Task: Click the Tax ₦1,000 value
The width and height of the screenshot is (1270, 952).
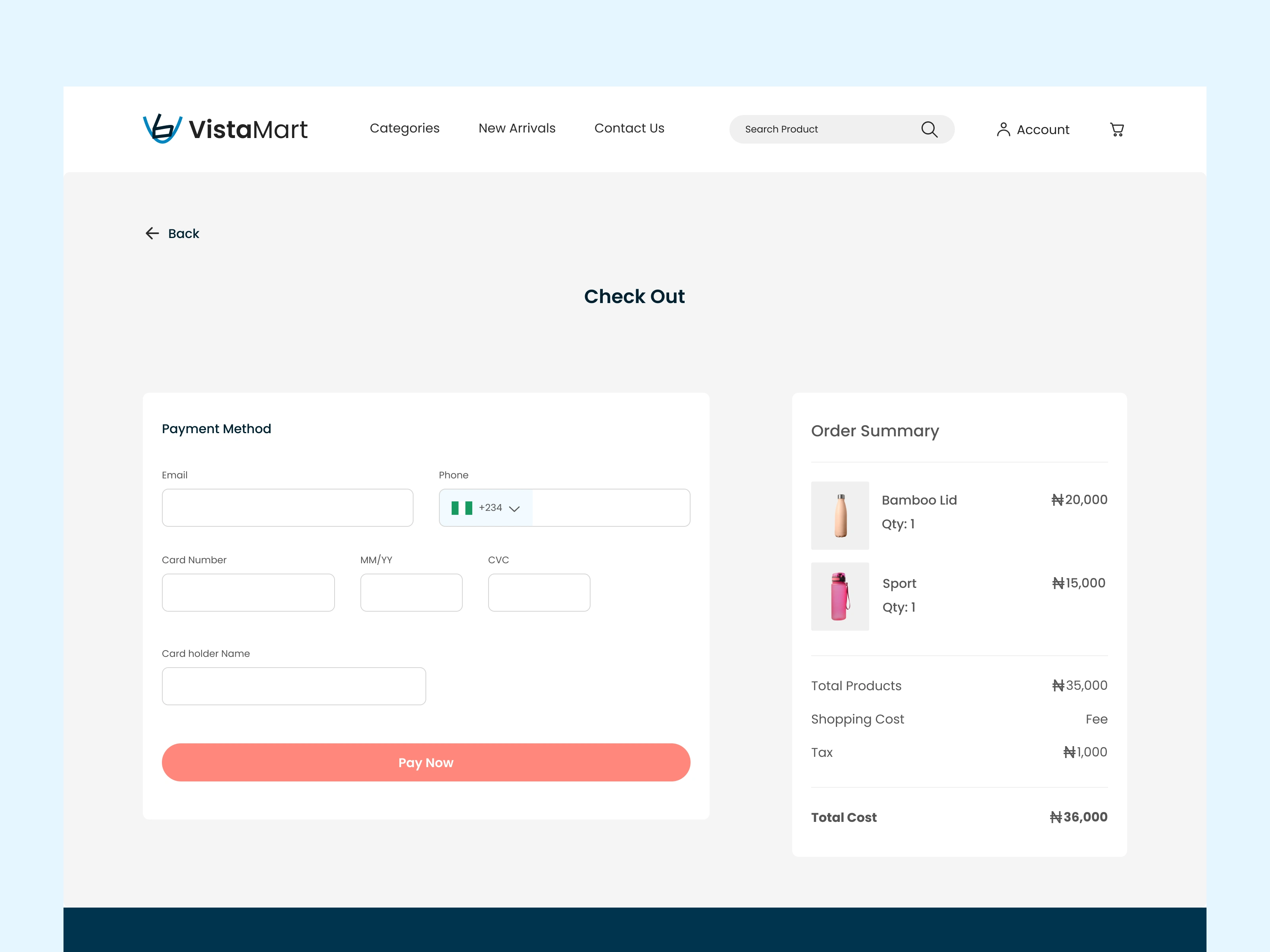Action: [x=1085, y=752]
